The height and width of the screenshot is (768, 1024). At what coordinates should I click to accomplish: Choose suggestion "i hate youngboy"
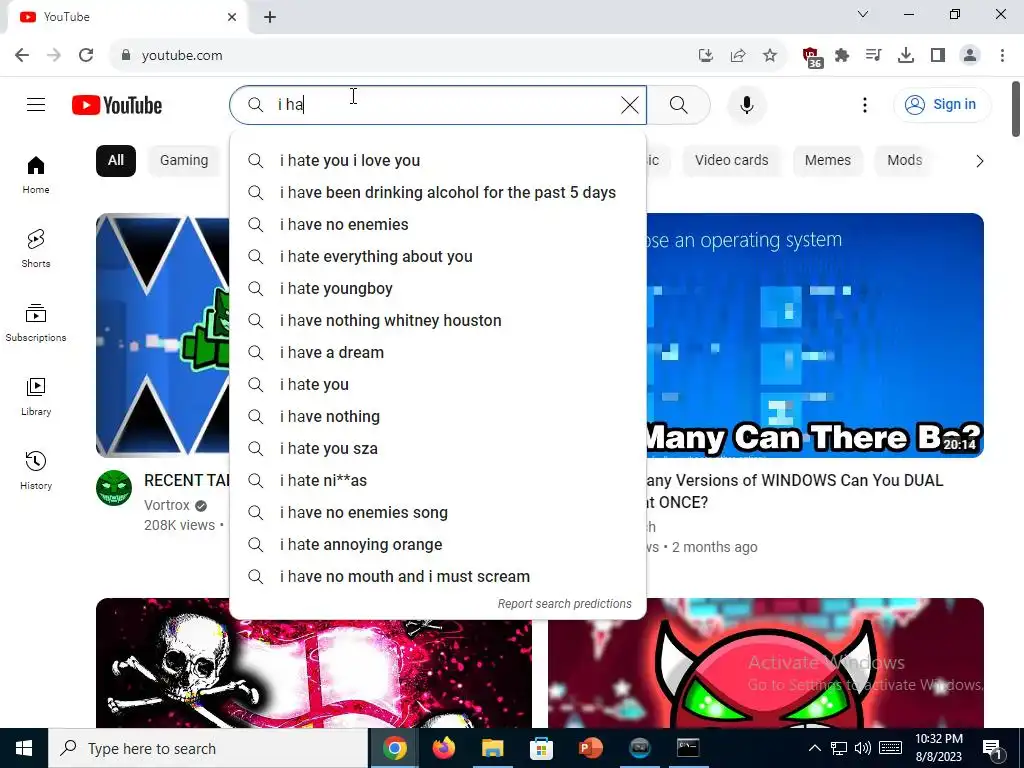[x=438, y=289]
